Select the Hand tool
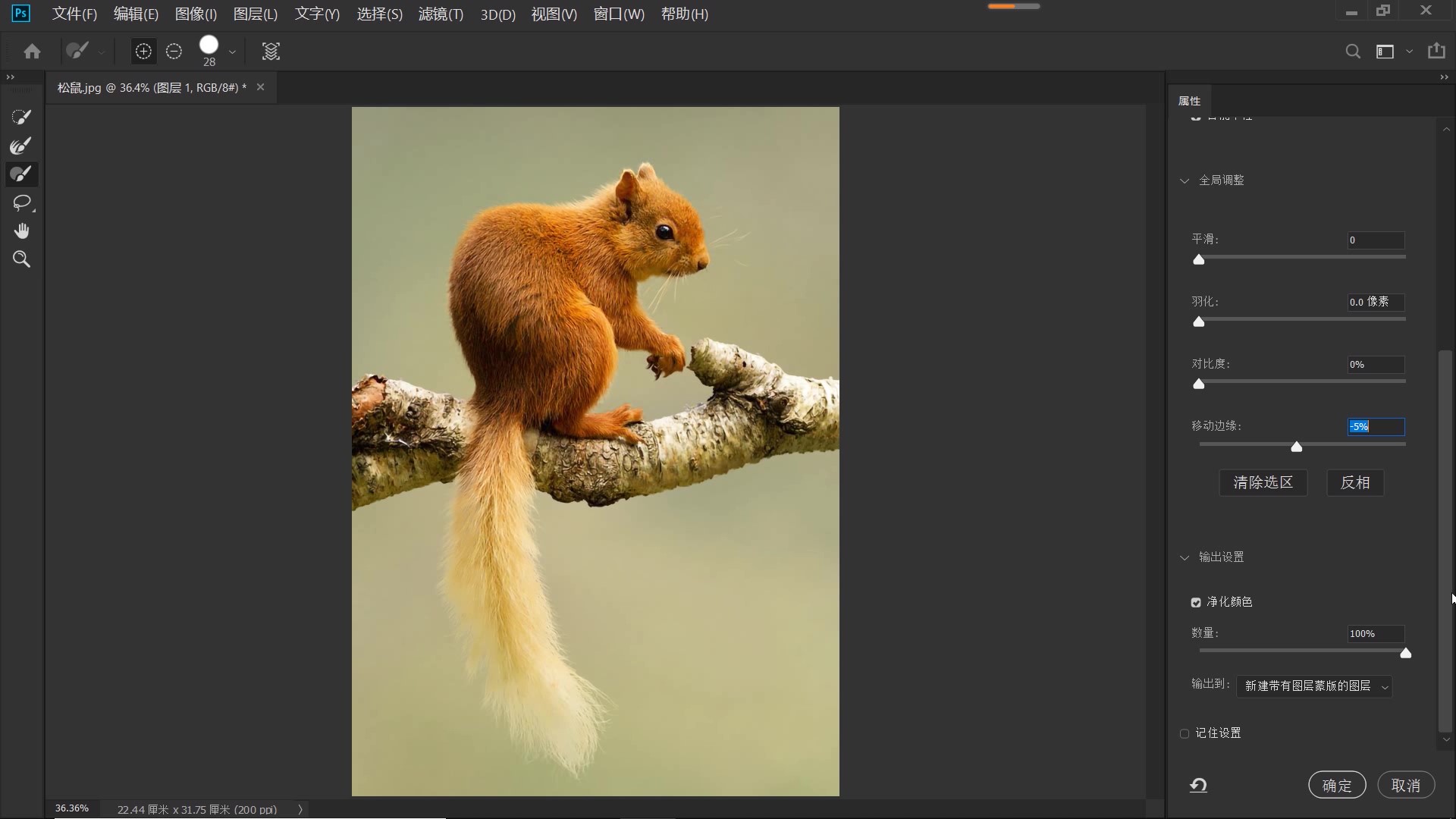Image resolution: width=1456 pixels, height=819 pixels. [21, 231]
